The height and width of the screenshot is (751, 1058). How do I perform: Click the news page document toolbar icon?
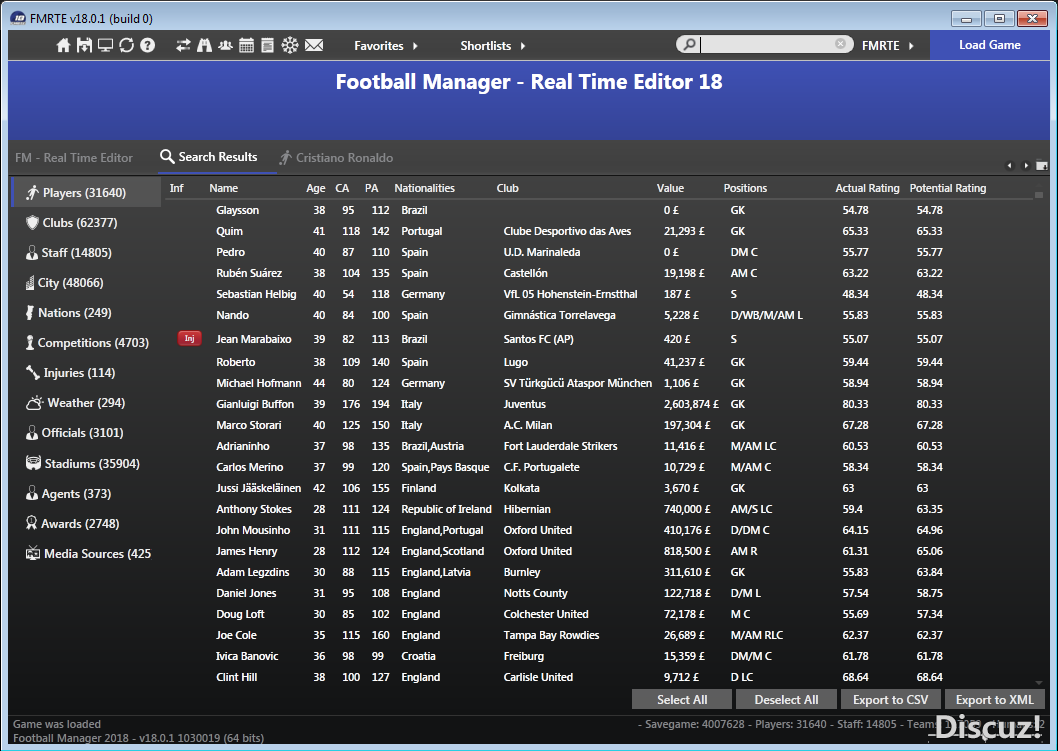coord(267,46)
